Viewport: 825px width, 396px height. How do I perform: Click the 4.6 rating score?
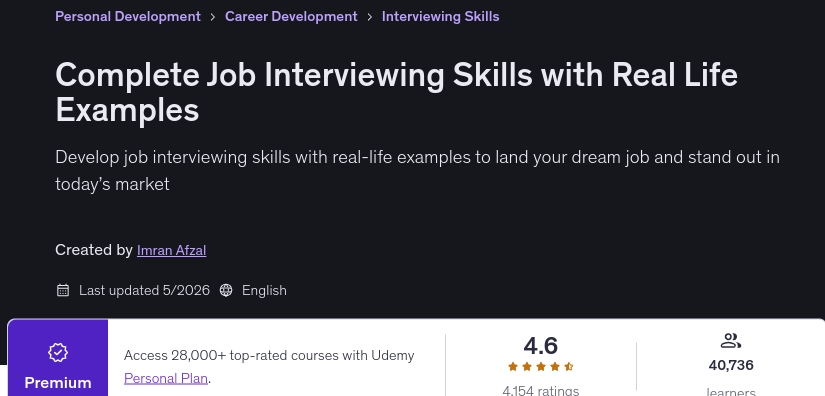click(540, 346)
